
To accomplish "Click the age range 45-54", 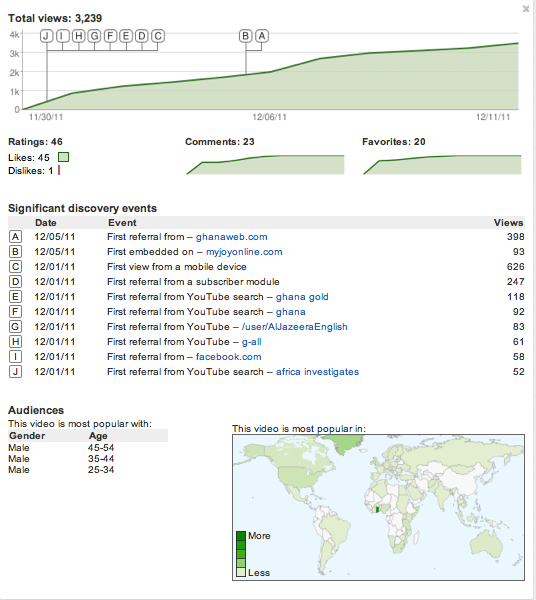I will pos(101,448).
